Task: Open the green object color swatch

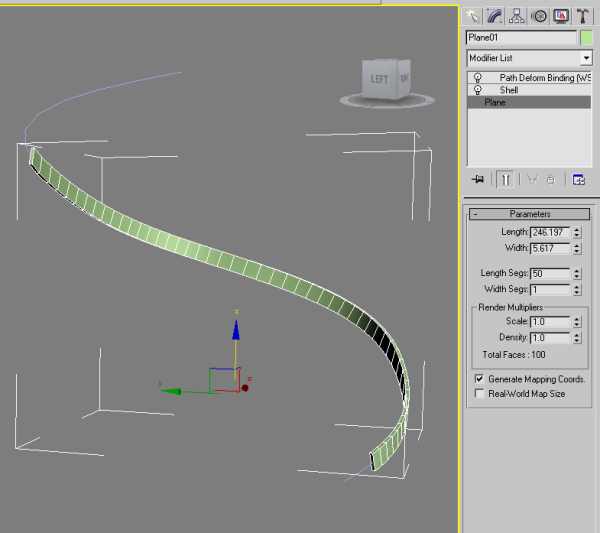Action: point(586,37)
